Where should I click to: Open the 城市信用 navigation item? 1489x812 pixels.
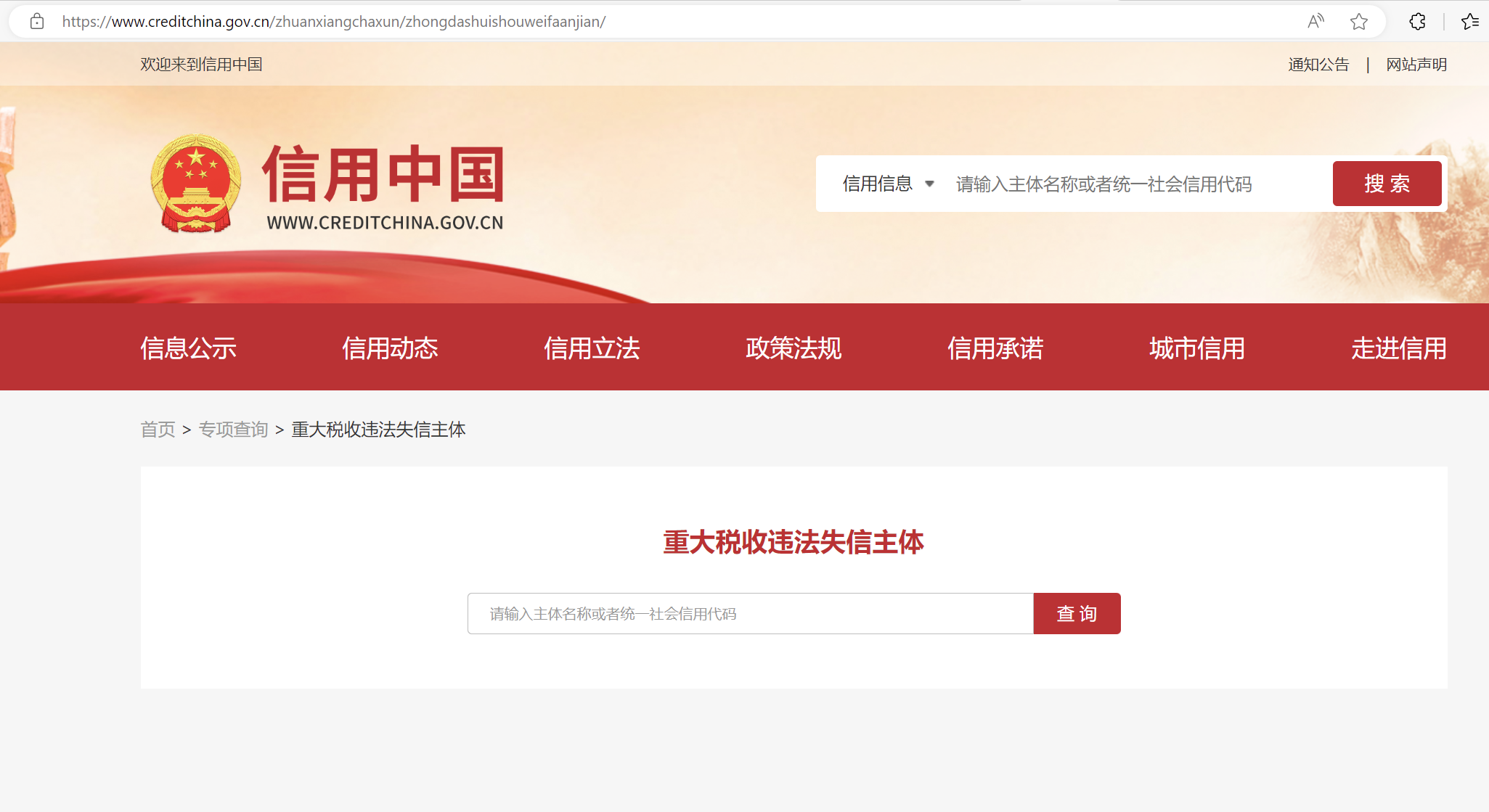pos(1198,348)
